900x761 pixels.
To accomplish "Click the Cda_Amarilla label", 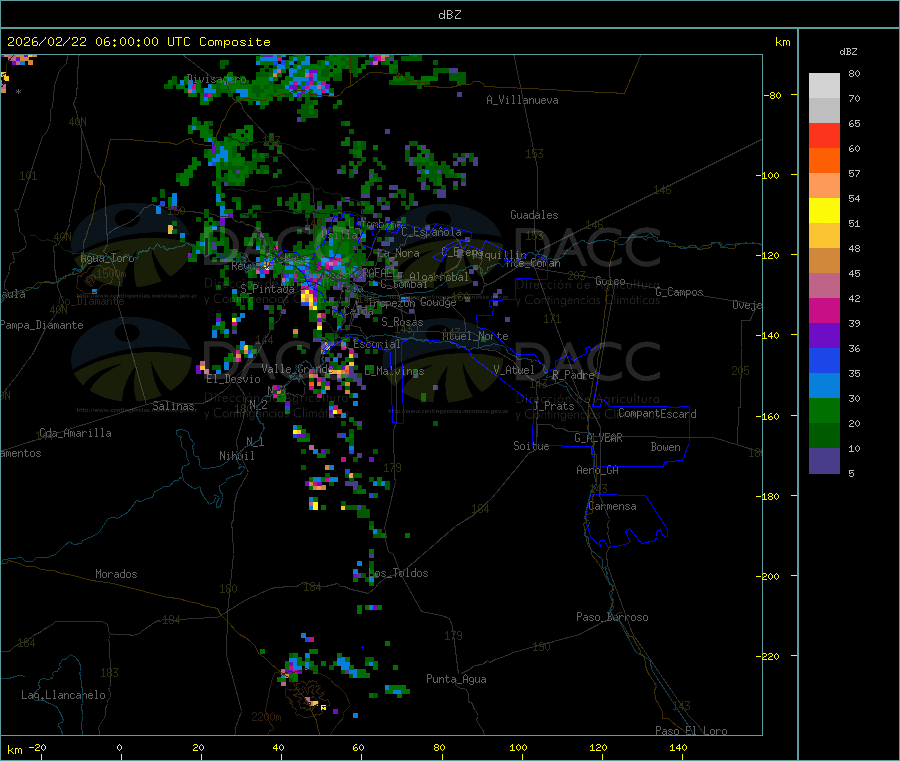I will click(75, 433).
